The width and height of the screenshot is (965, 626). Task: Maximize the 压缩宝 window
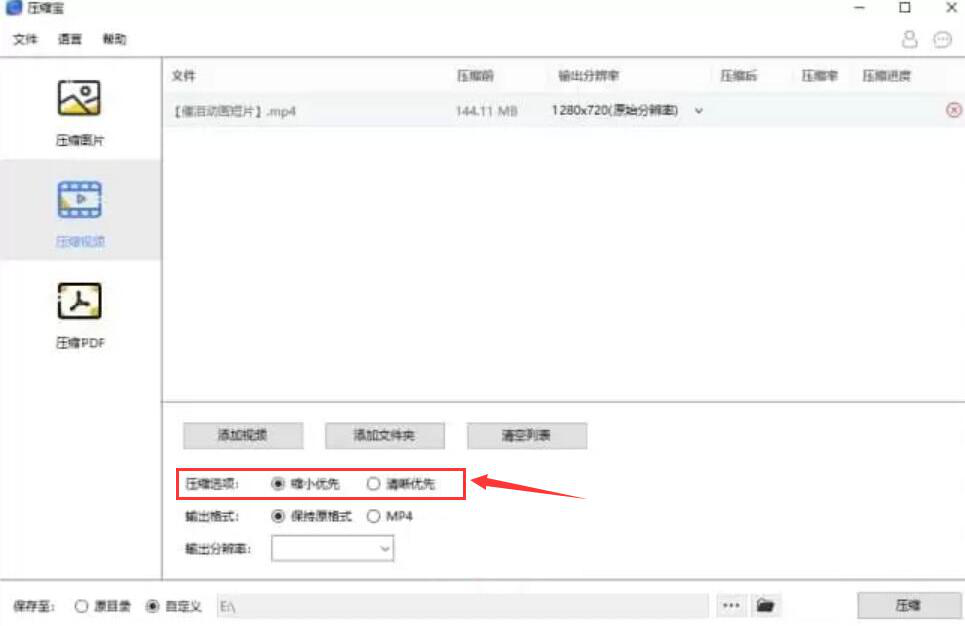click(905, 7)
